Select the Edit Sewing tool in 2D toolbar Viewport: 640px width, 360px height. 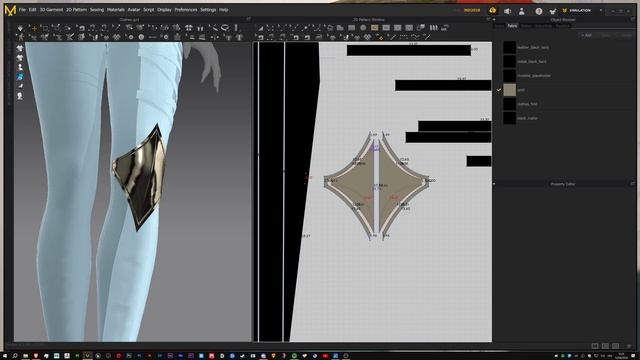click(260, 37)
